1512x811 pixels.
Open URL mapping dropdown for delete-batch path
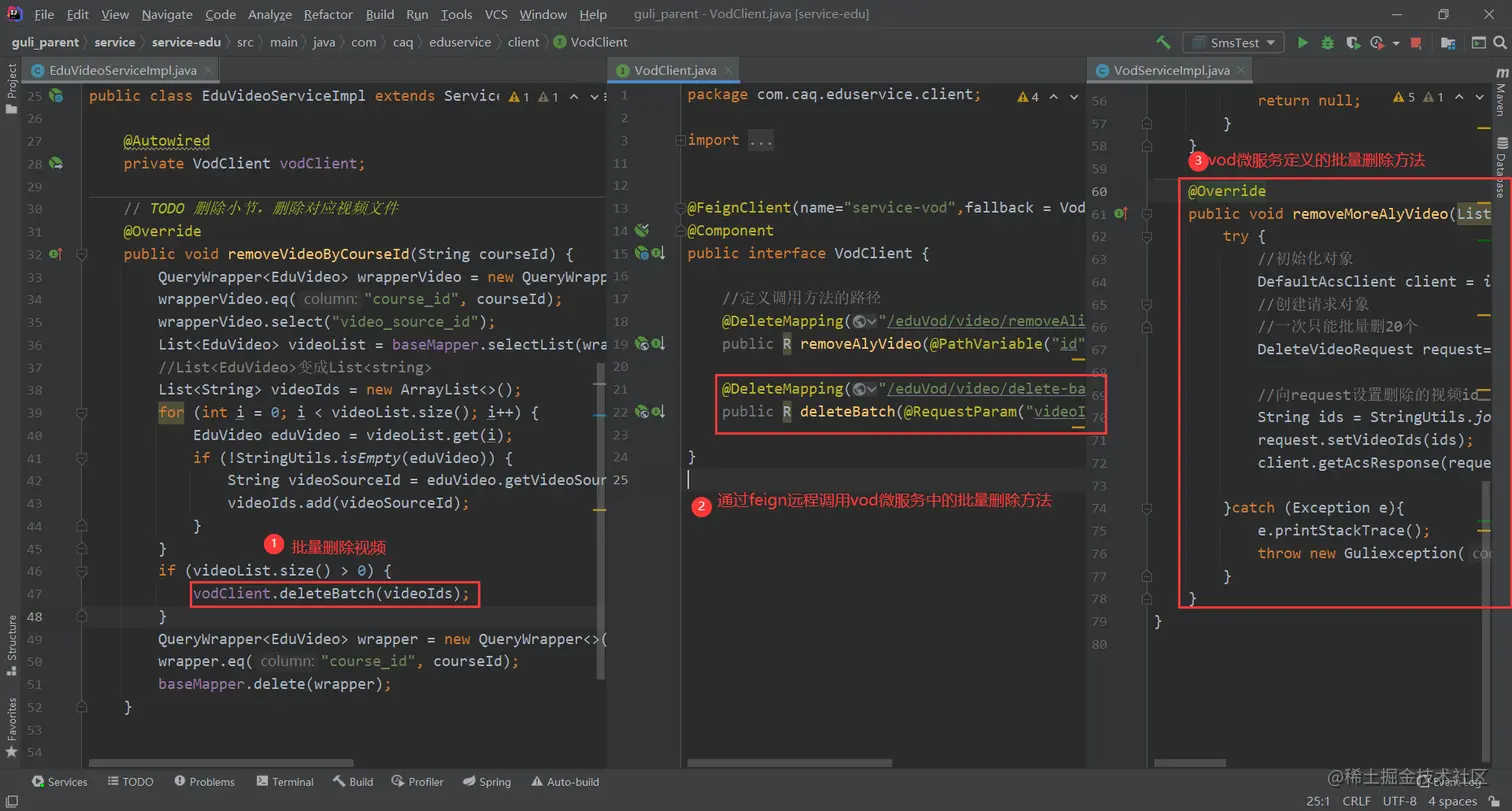864,389
